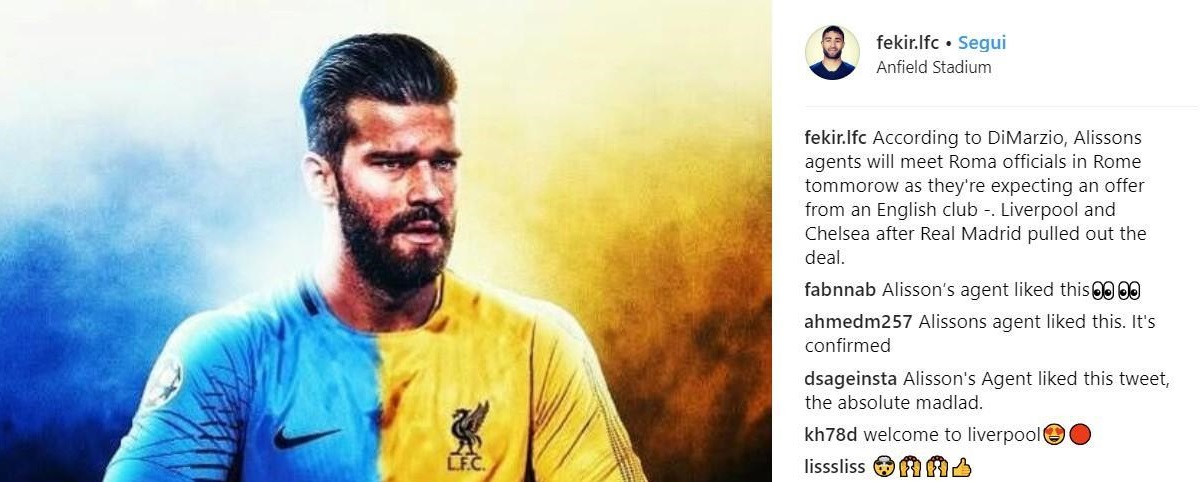Open kh78d's profile from comment
The image size is (1200, 482).
831,435
